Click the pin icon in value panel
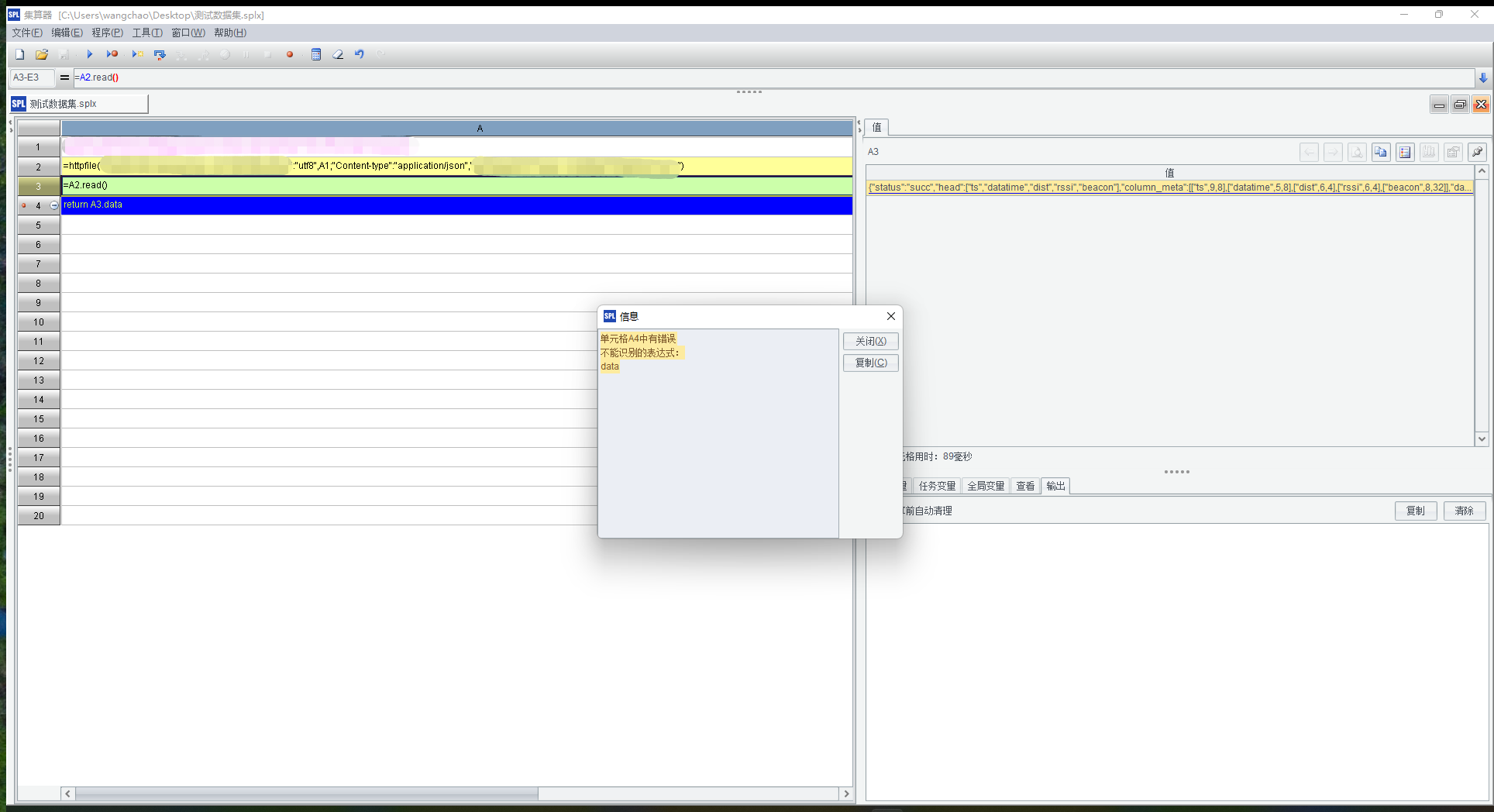This screenshot has height=812, width=1494. (x=1477, y=153)
